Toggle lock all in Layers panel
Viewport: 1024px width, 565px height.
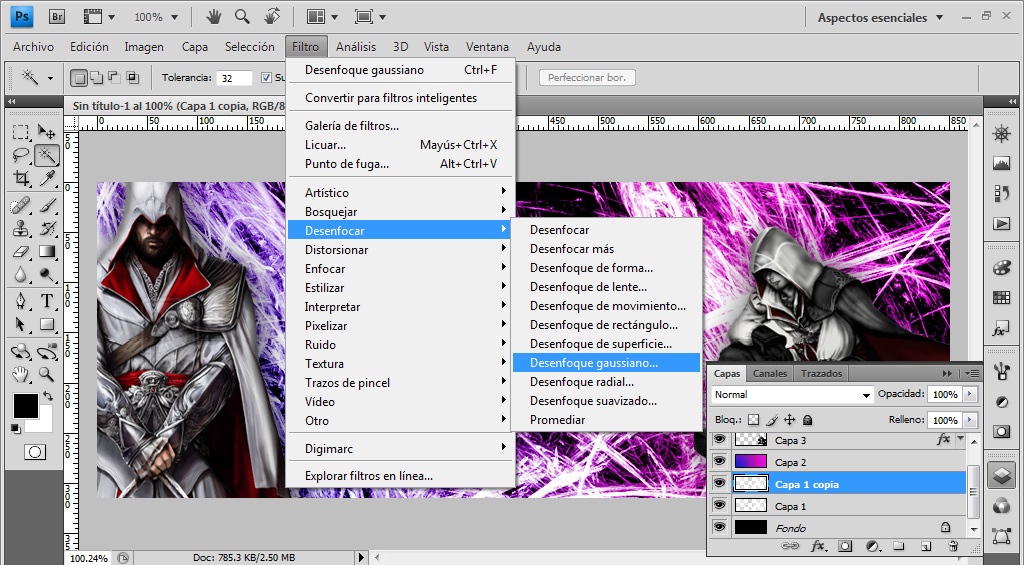(807, 420)
